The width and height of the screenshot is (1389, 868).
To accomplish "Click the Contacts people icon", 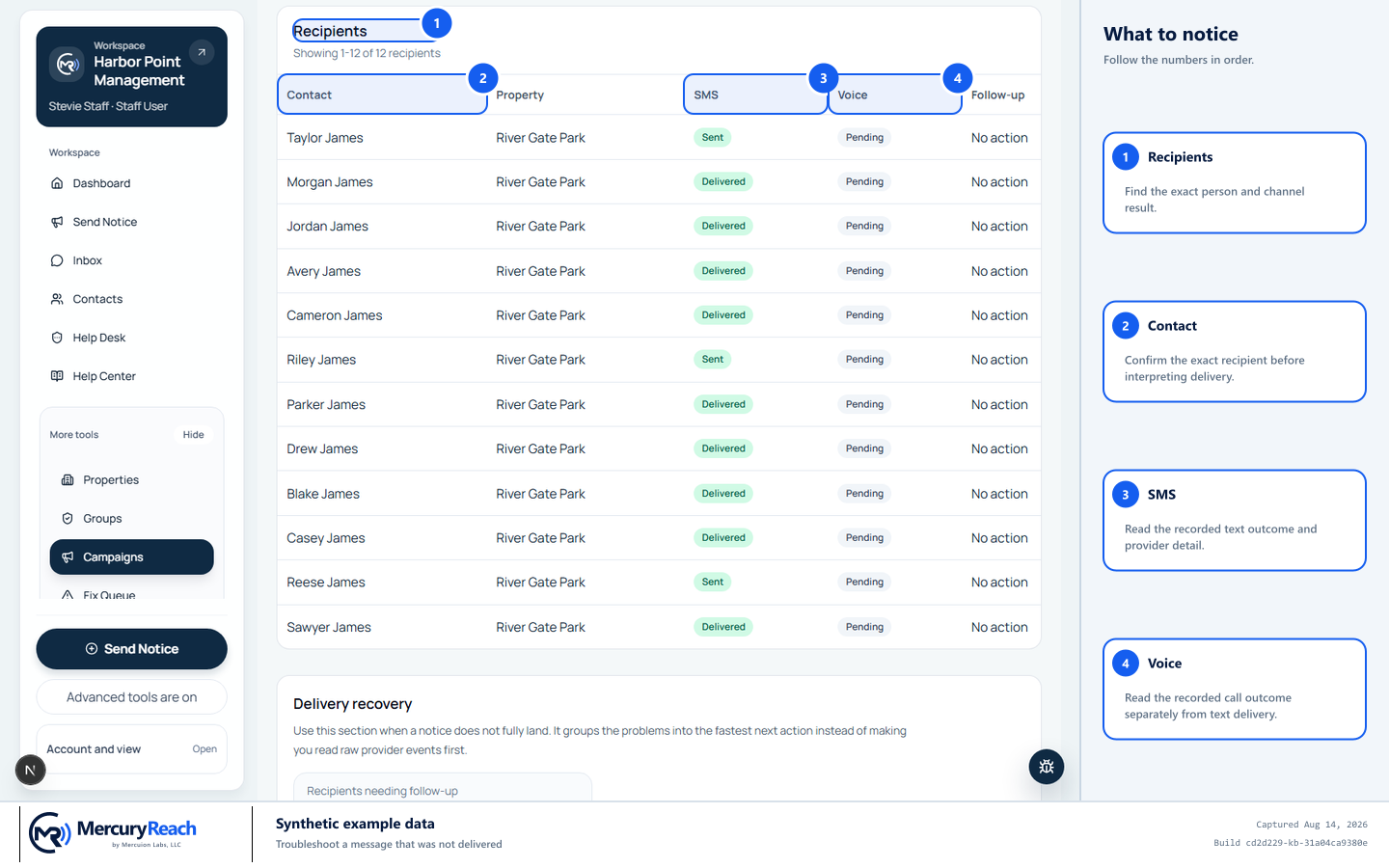I will click(x=57, y=299).
